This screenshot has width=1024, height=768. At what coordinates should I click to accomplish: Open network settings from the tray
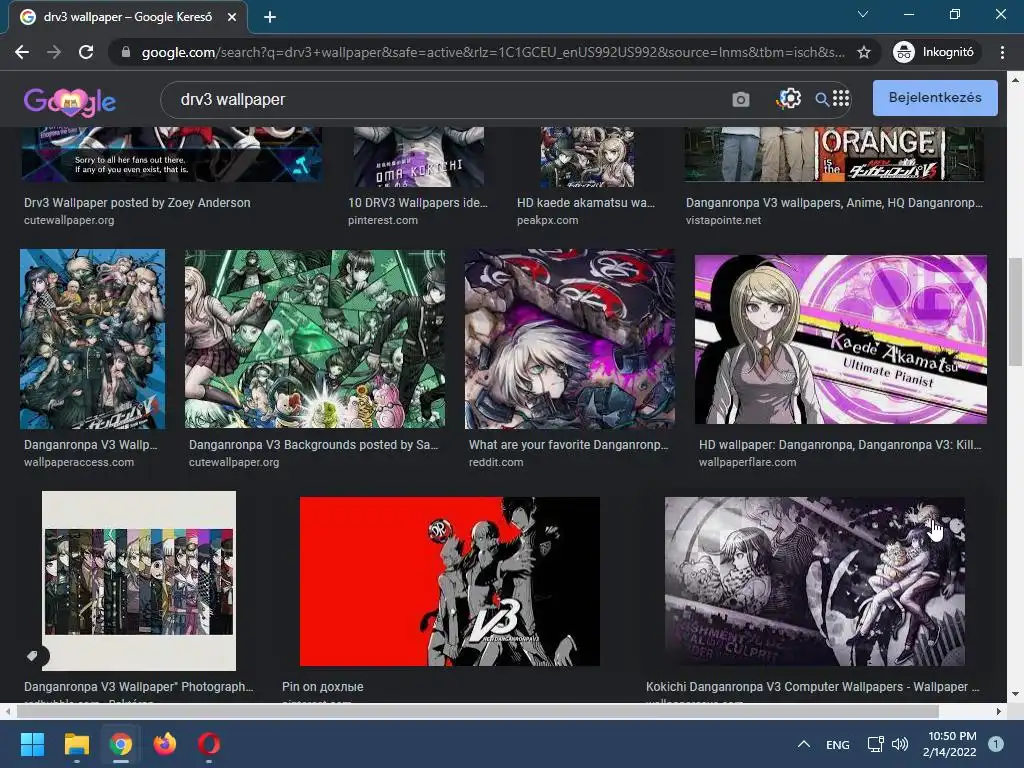click(875, 744)
